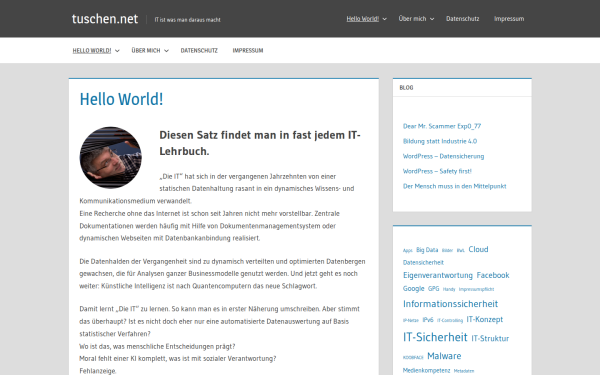Select the 'Cloud' tag
Viewport: 600px width, 375px height.
pos(478,249)
